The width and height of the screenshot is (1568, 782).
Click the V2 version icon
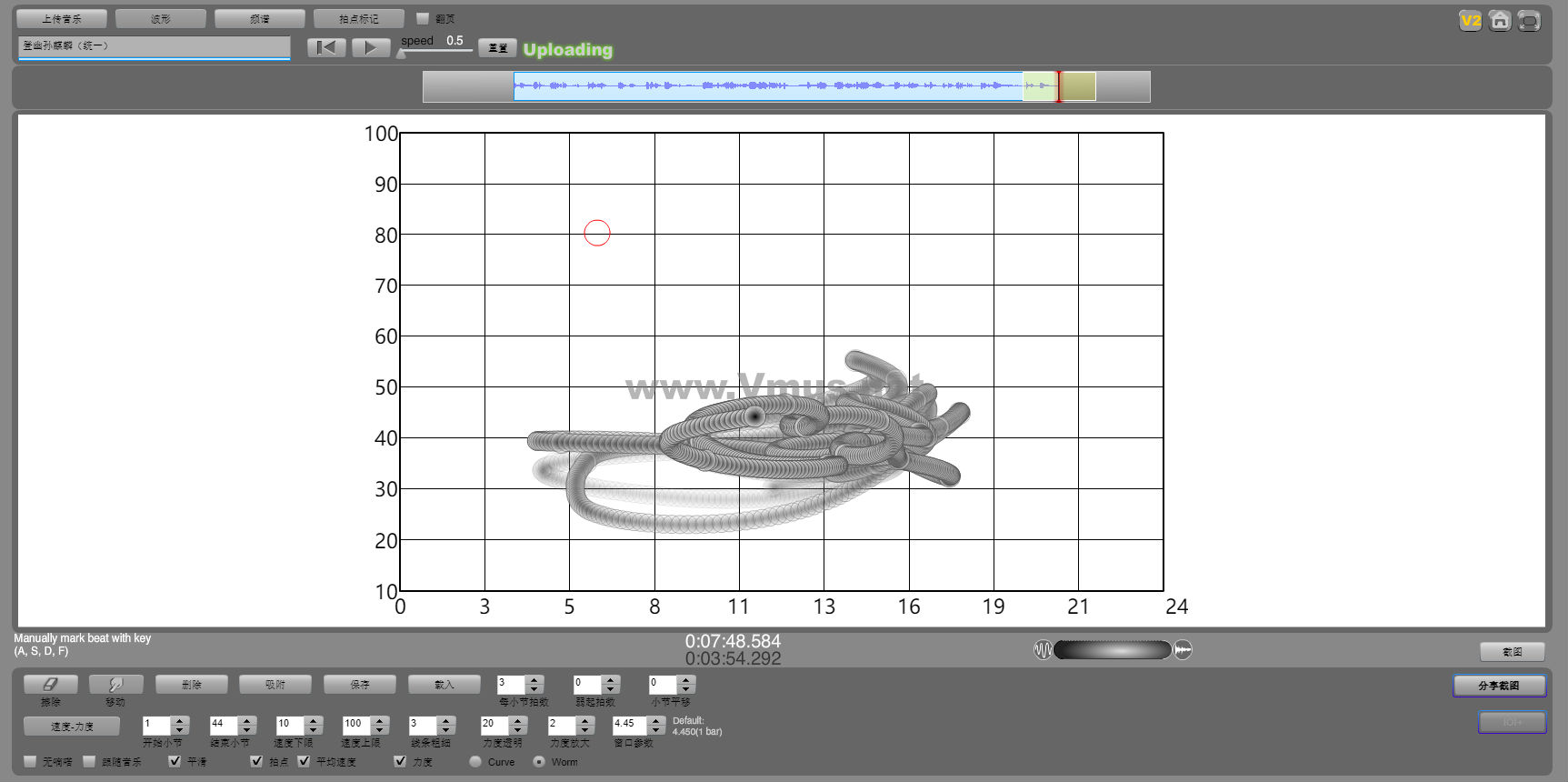coord(1470,21)
